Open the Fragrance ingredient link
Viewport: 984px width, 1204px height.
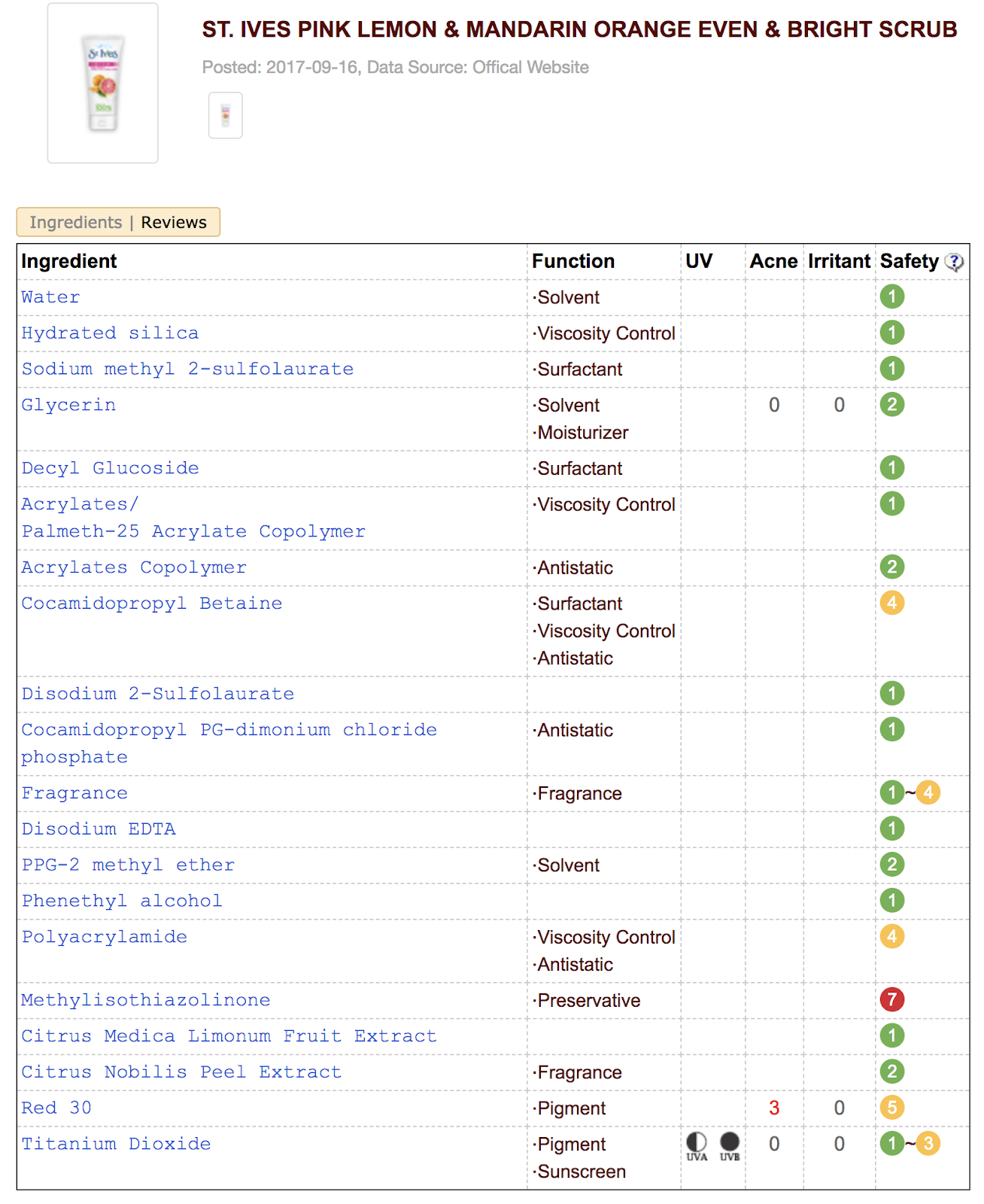(x=74, y=793)
